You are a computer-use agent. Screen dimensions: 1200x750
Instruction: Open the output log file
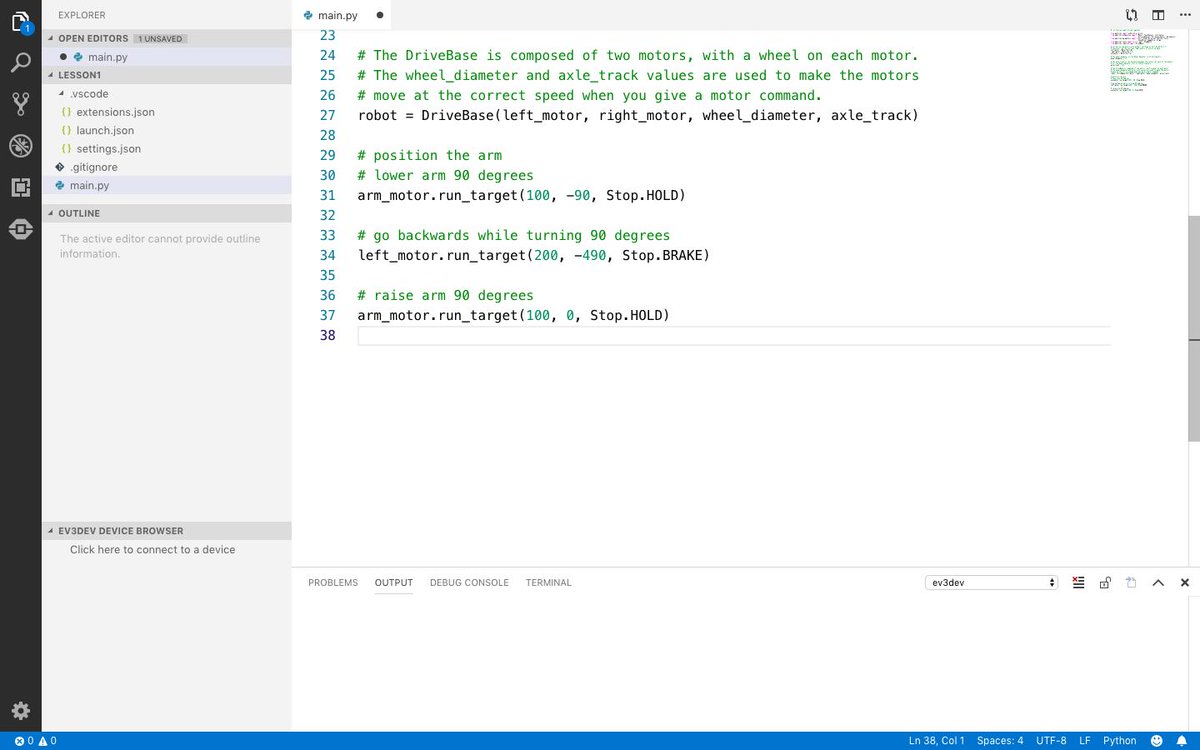(x=1131, y=582)
